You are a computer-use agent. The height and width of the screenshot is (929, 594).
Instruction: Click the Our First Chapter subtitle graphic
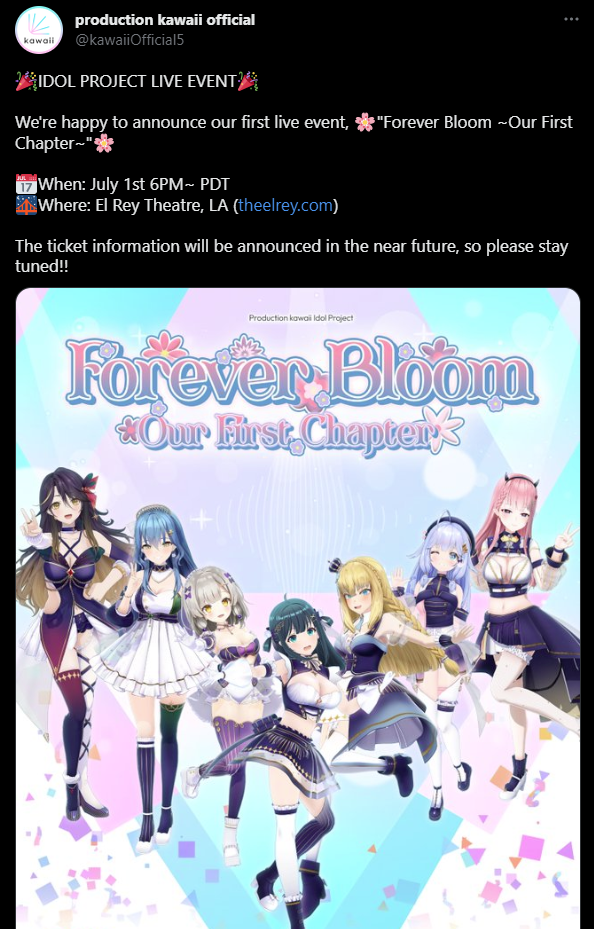289,431
